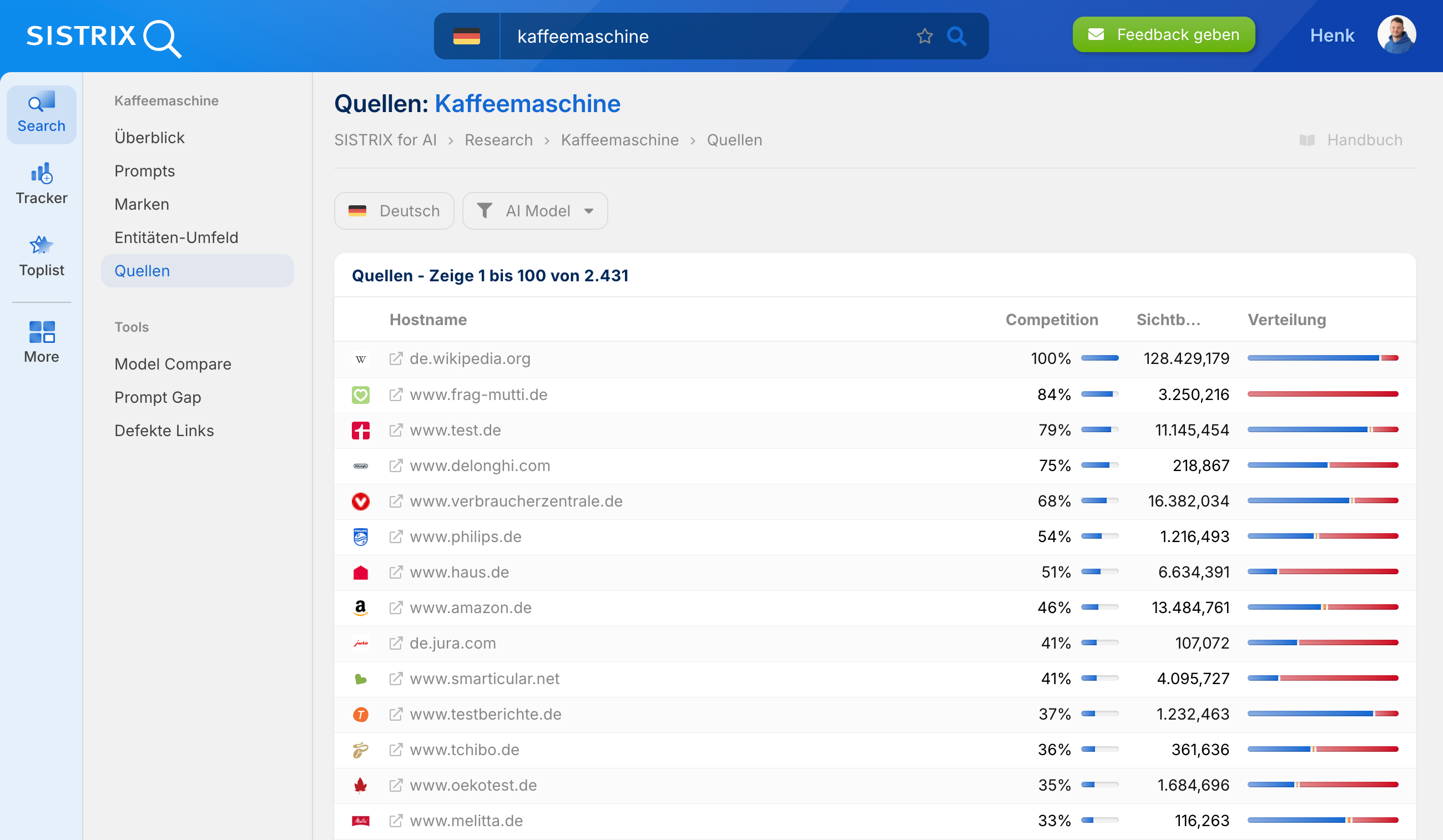This screenshot has width=1443, height=840.
Task: Open de.wikipedia.org via its external link icon
Action: pyautogui.click(x=396, y=358)
